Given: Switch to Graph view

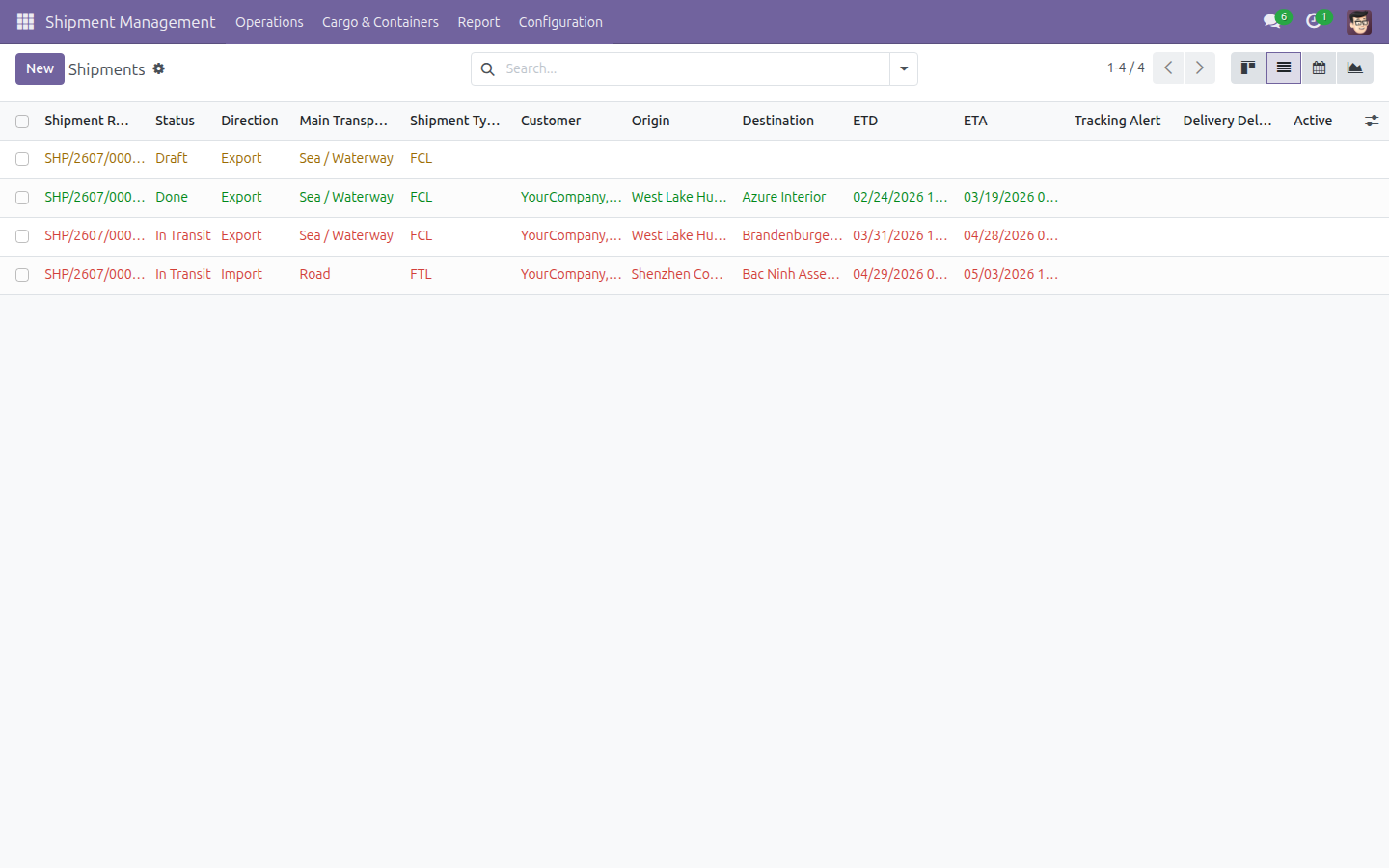Looking at the screenshot, I should (1355, 68).
